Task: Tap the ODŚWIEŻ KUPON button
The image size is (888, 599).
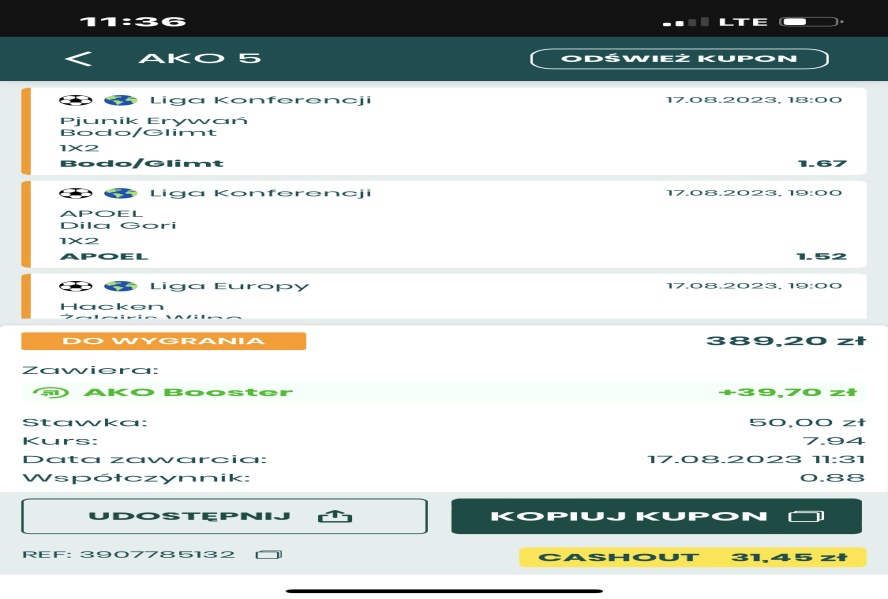Action: (x=679, y=59)
